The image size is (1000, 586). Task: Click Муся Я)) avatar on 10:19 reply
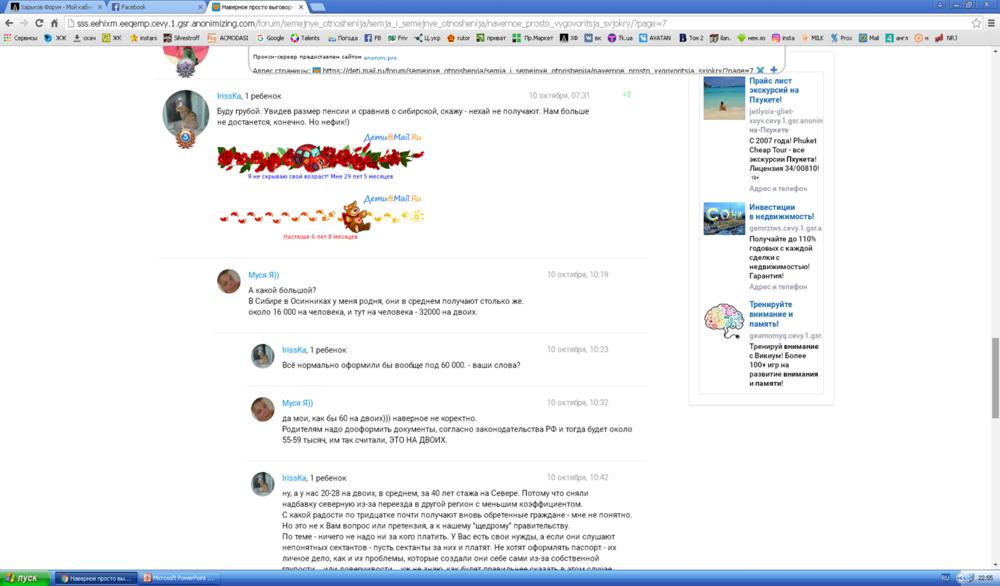[229, 281]
